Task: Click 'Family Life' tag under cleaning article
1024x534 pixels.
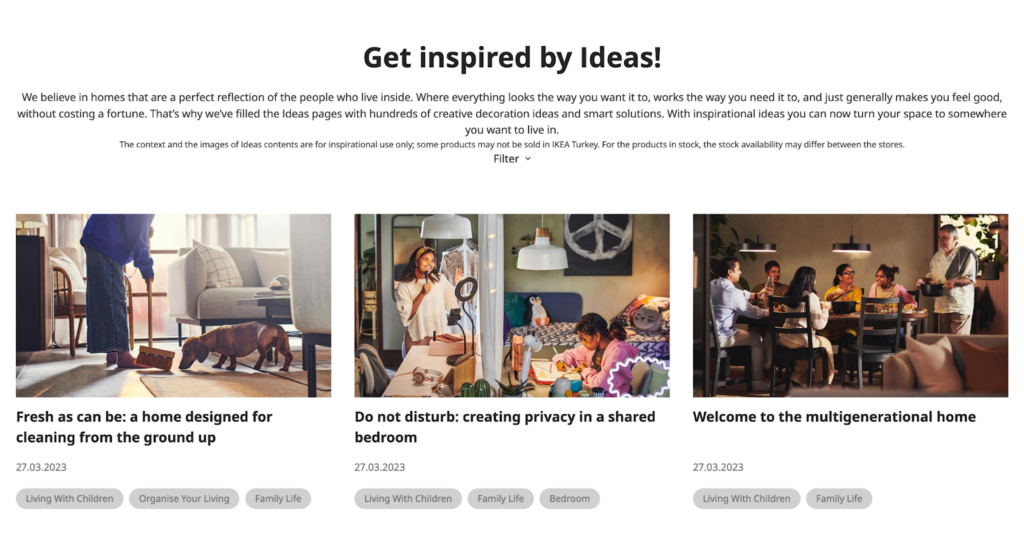Action: [x=278, y=499]
